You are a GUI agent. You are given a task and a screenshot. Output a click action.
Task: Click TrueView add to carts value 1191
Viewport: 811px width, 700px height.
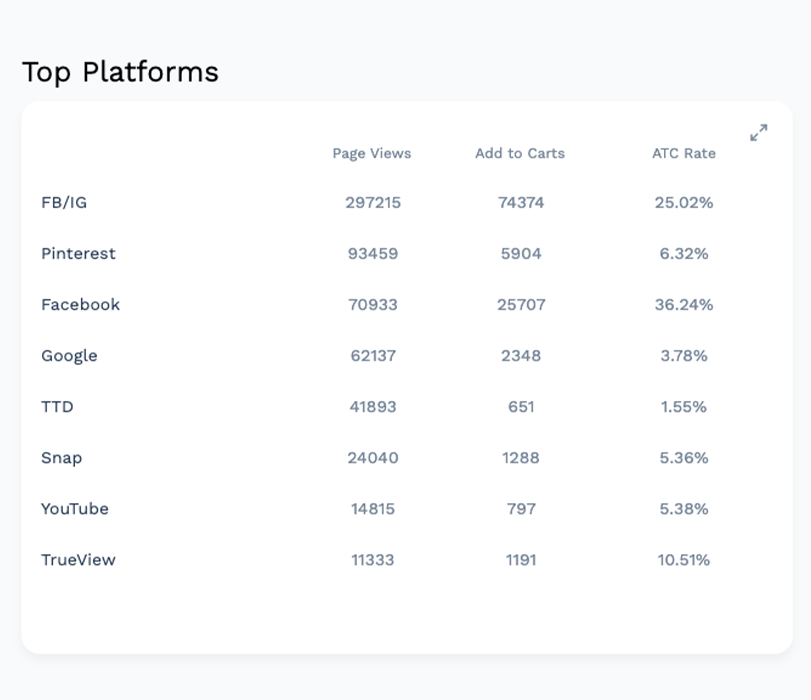click(x=521, y=560)
